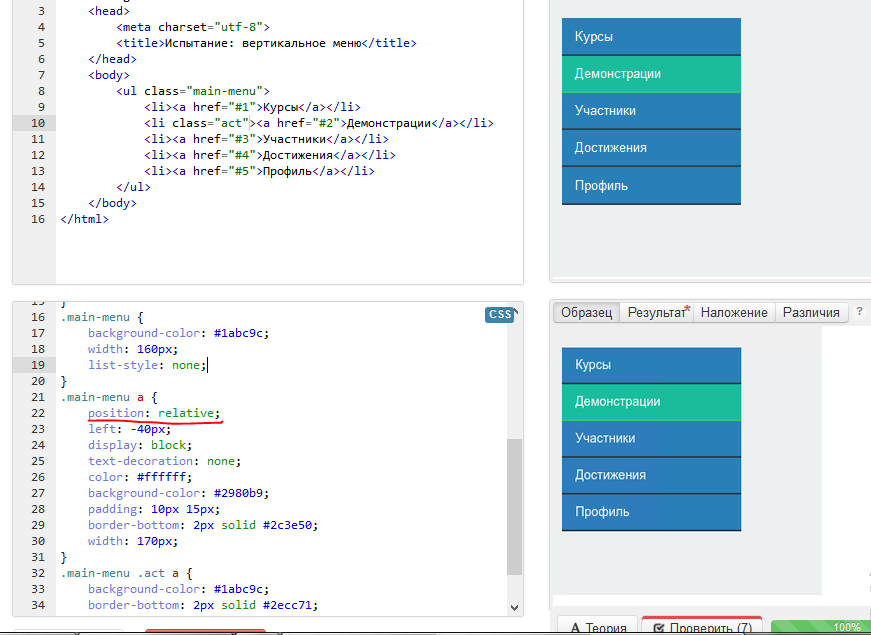Click the #2c3e50 border color value
The width and height of the screenshot is (871, 635).
[x=287, y=526]
